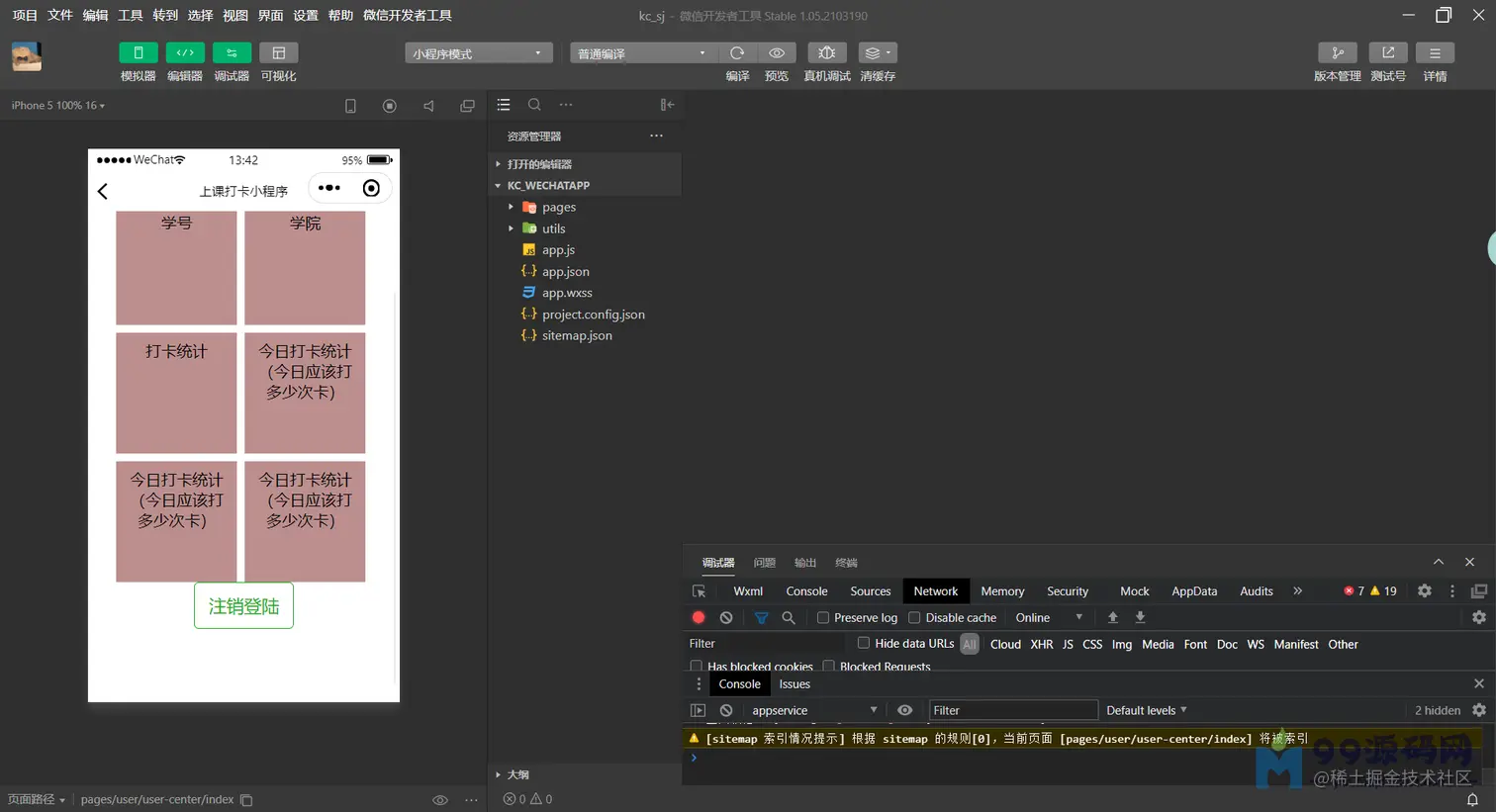Click the red record network log button
This screenshot has height=812, width=1496.
(699, 617)
